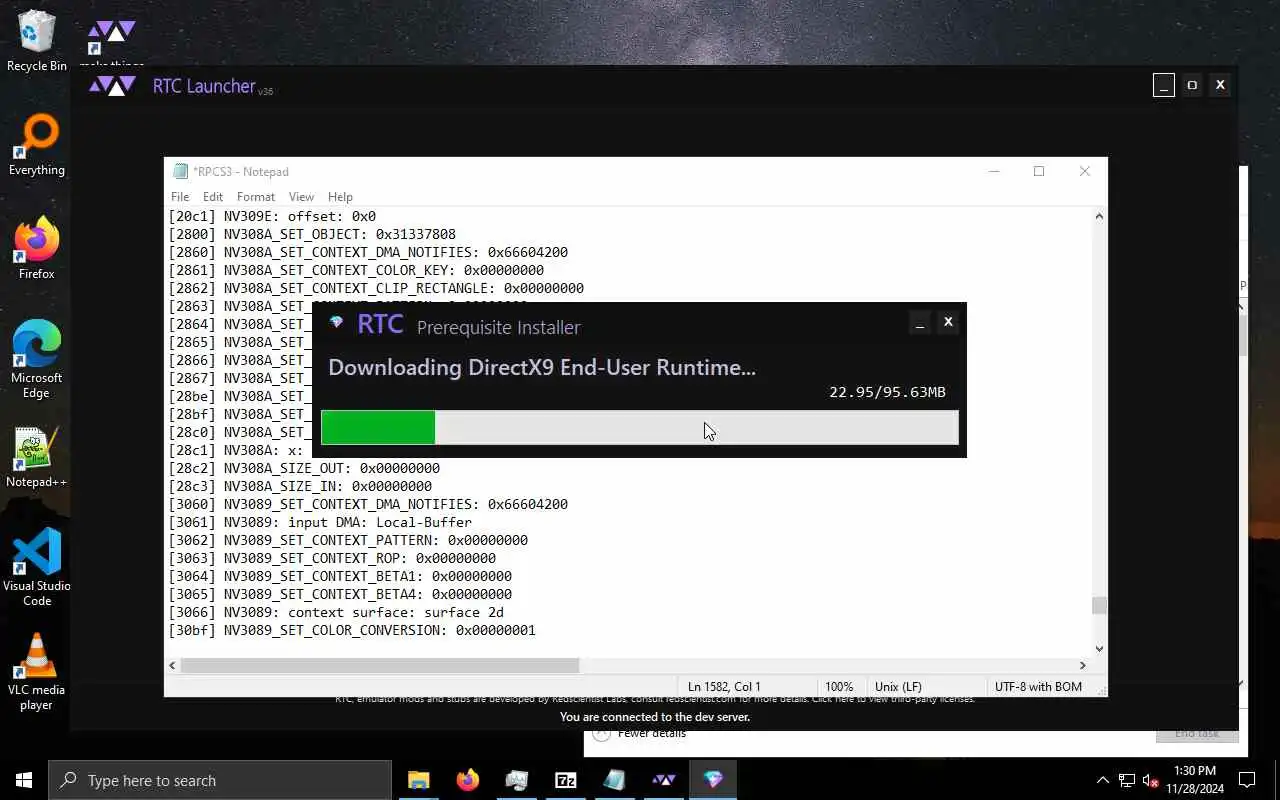Click Notepad's scroll right arrow

1082,665
